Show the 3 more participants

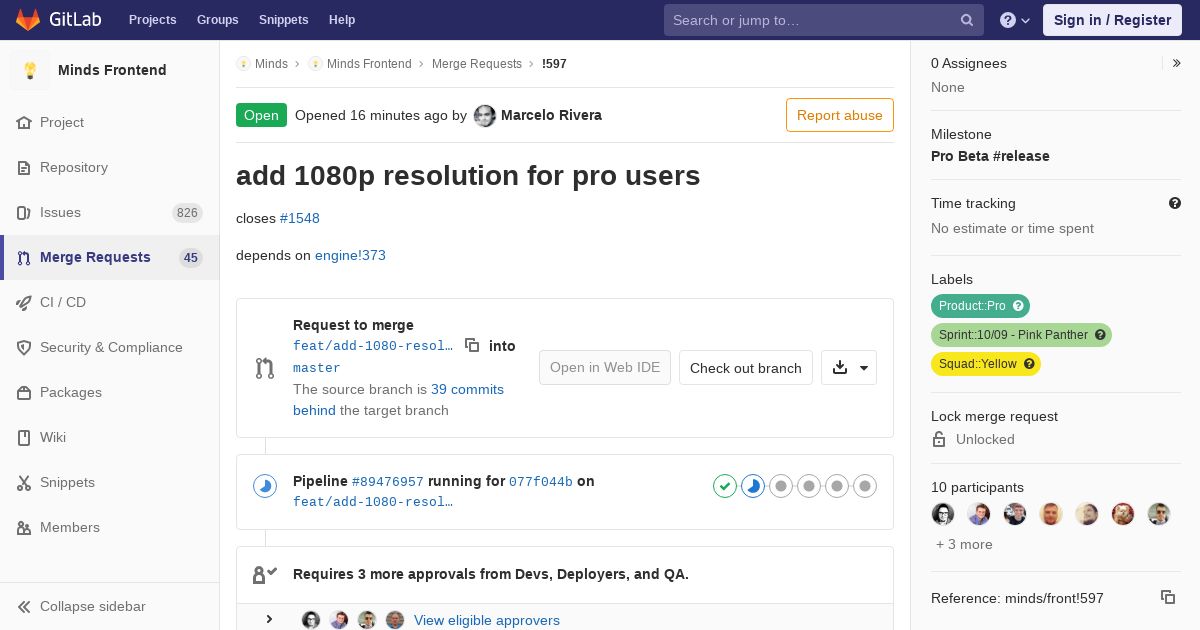(964, 544)
